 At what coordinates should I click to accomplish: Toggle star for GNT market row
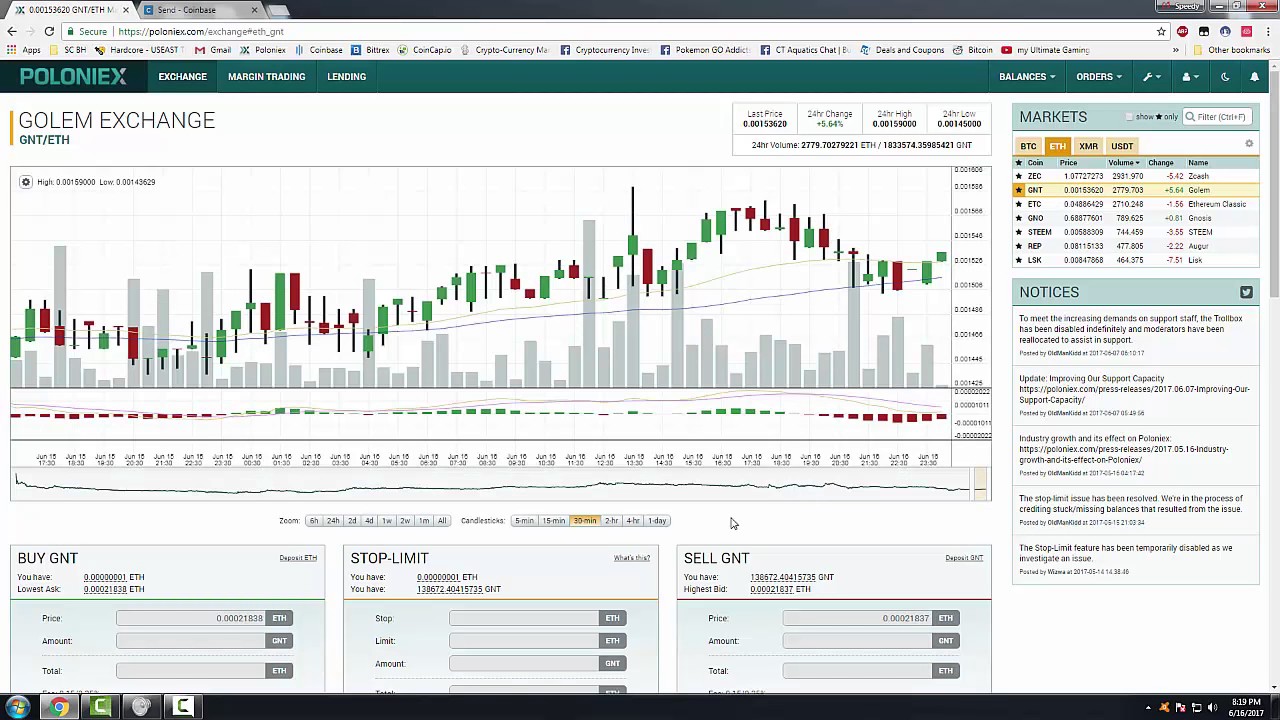1019,190
